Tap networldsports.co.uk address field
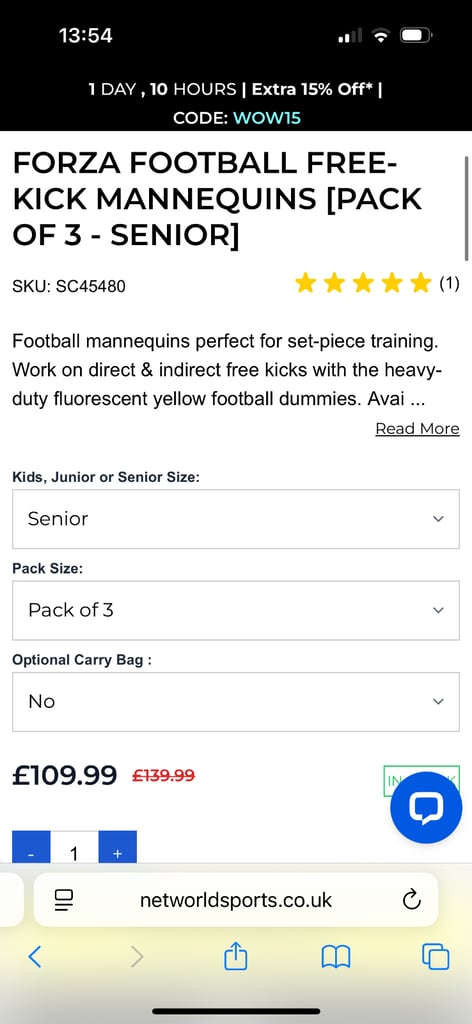Image resolution: width=472 pixels, height=1024 pixels. coord(236,901)
